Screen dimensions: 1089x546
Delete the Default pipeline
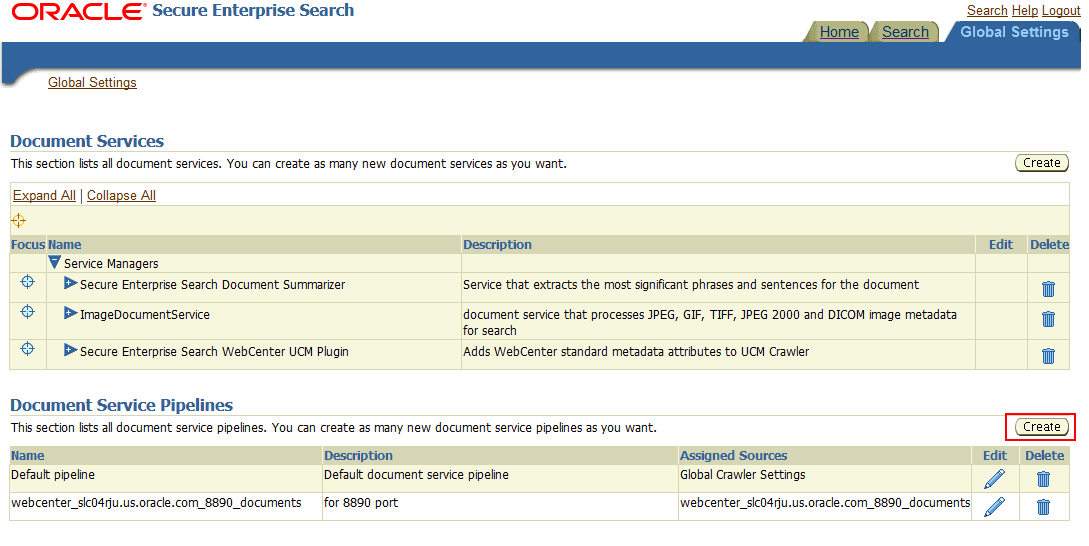point(1043,479)
